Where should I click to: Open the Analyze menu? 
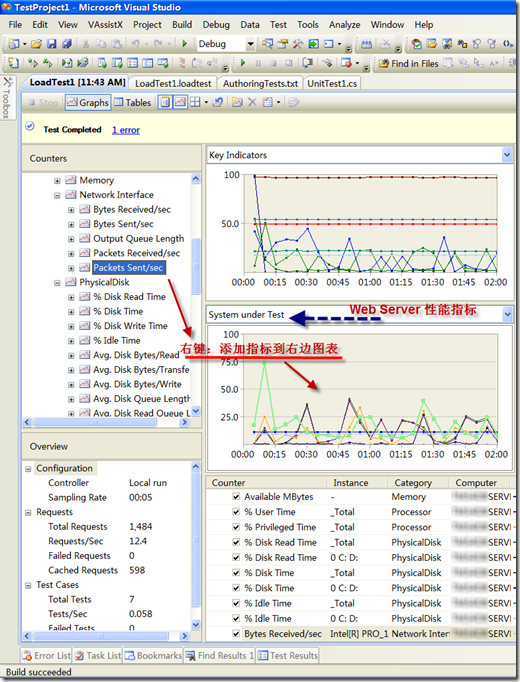pyautogui.click(x=344, y=25)
